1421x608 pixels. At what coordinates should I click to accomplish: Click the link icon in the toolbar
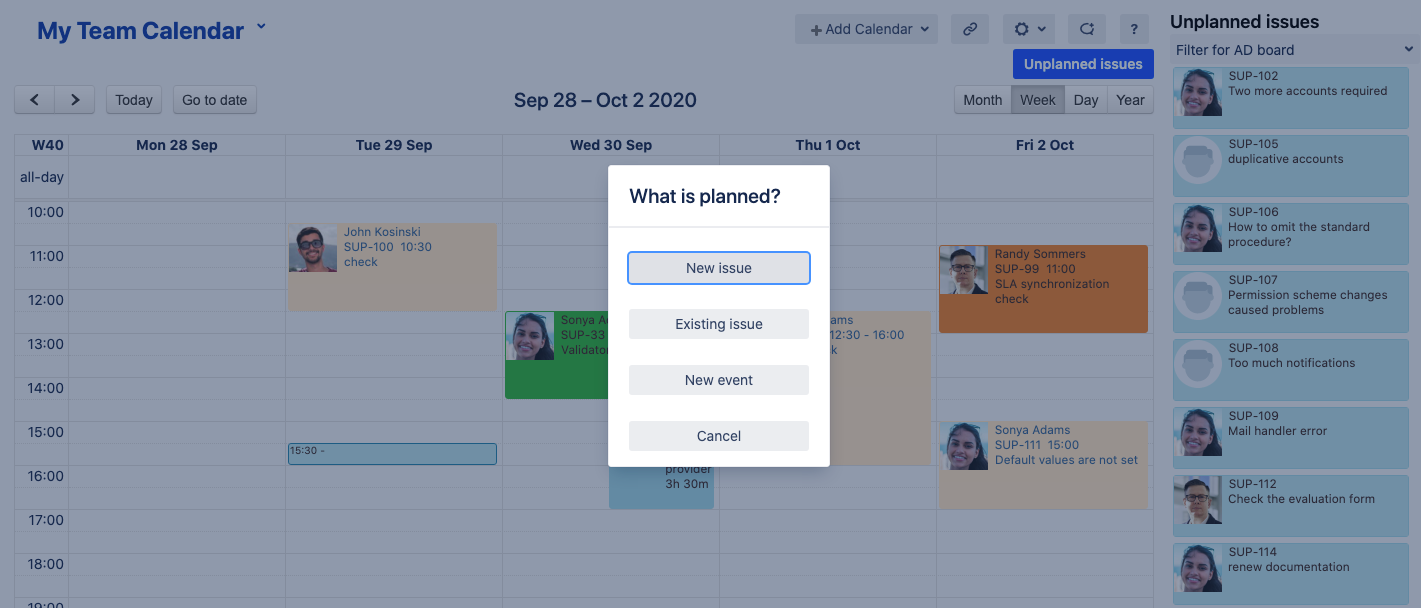969,29
